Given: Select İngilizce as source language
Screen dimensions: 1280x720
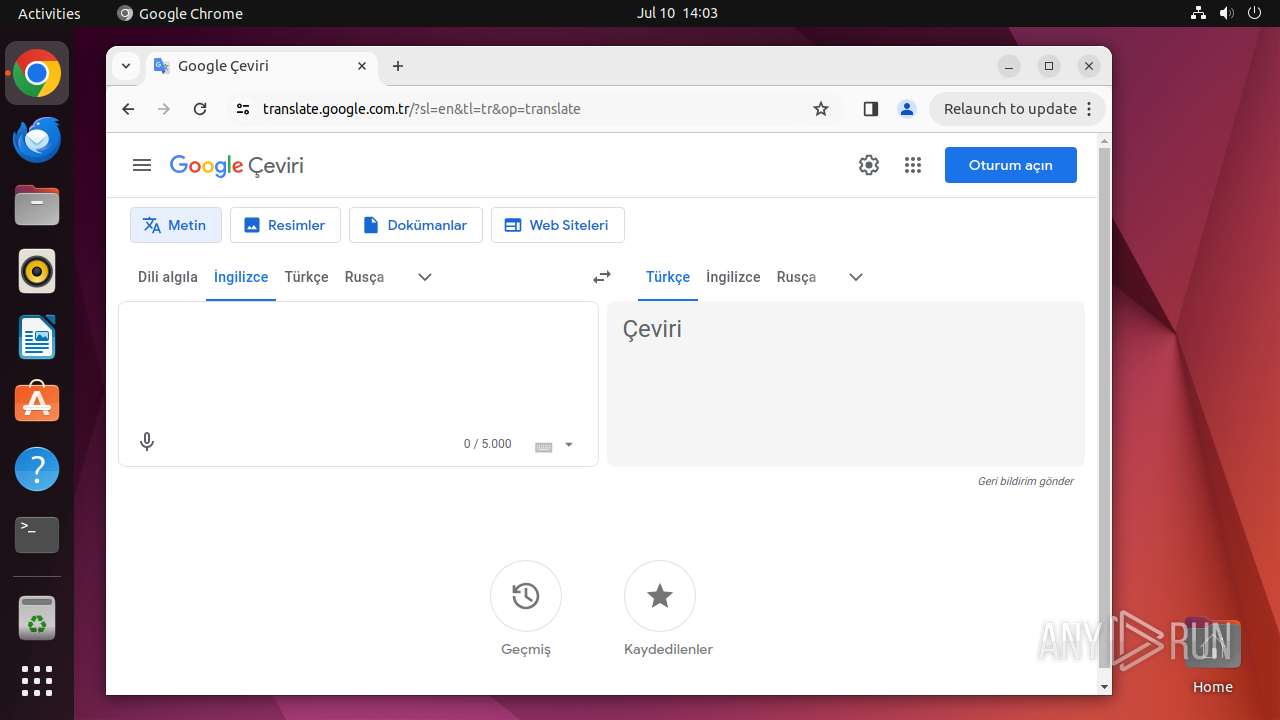Looking at the screenshot, I should tap(241, 277).
